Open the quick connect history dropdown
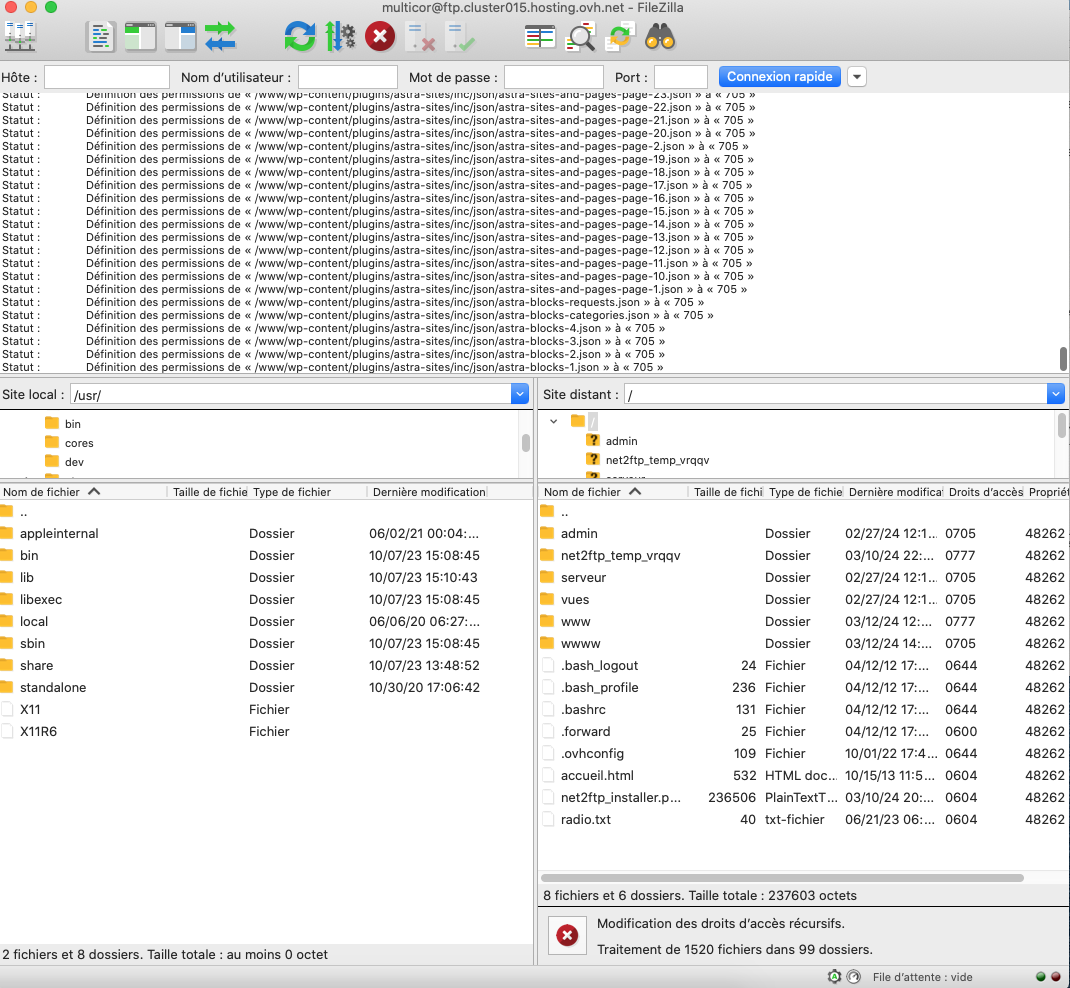 coord(857,77)
